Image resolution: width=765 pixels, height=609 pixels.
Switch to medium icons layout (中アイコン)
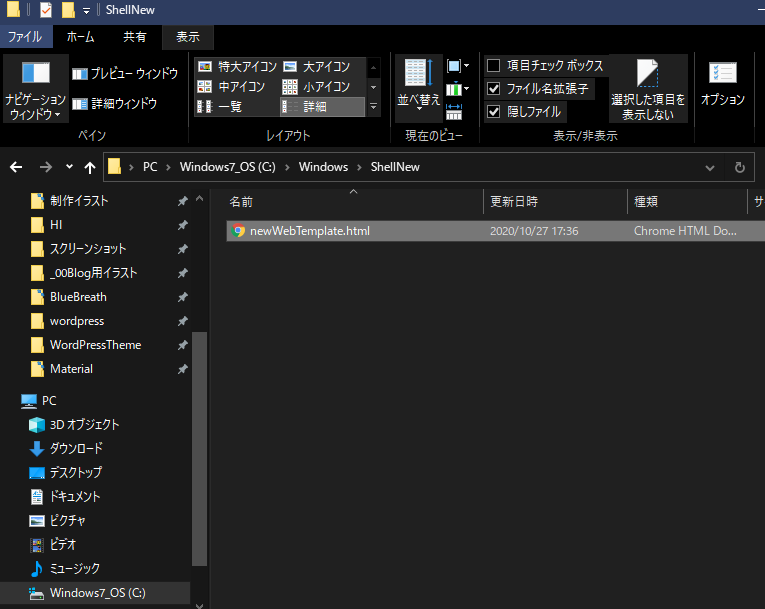click(231, 87)
